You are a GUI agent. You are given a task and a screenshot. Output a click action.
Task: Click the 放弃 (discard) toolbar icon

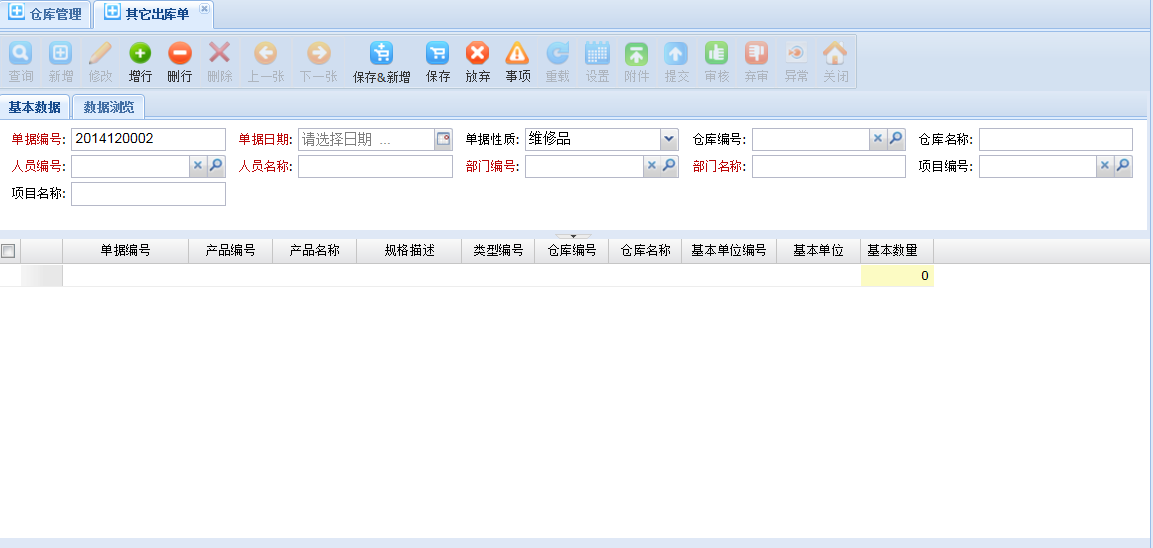point(478,54)
